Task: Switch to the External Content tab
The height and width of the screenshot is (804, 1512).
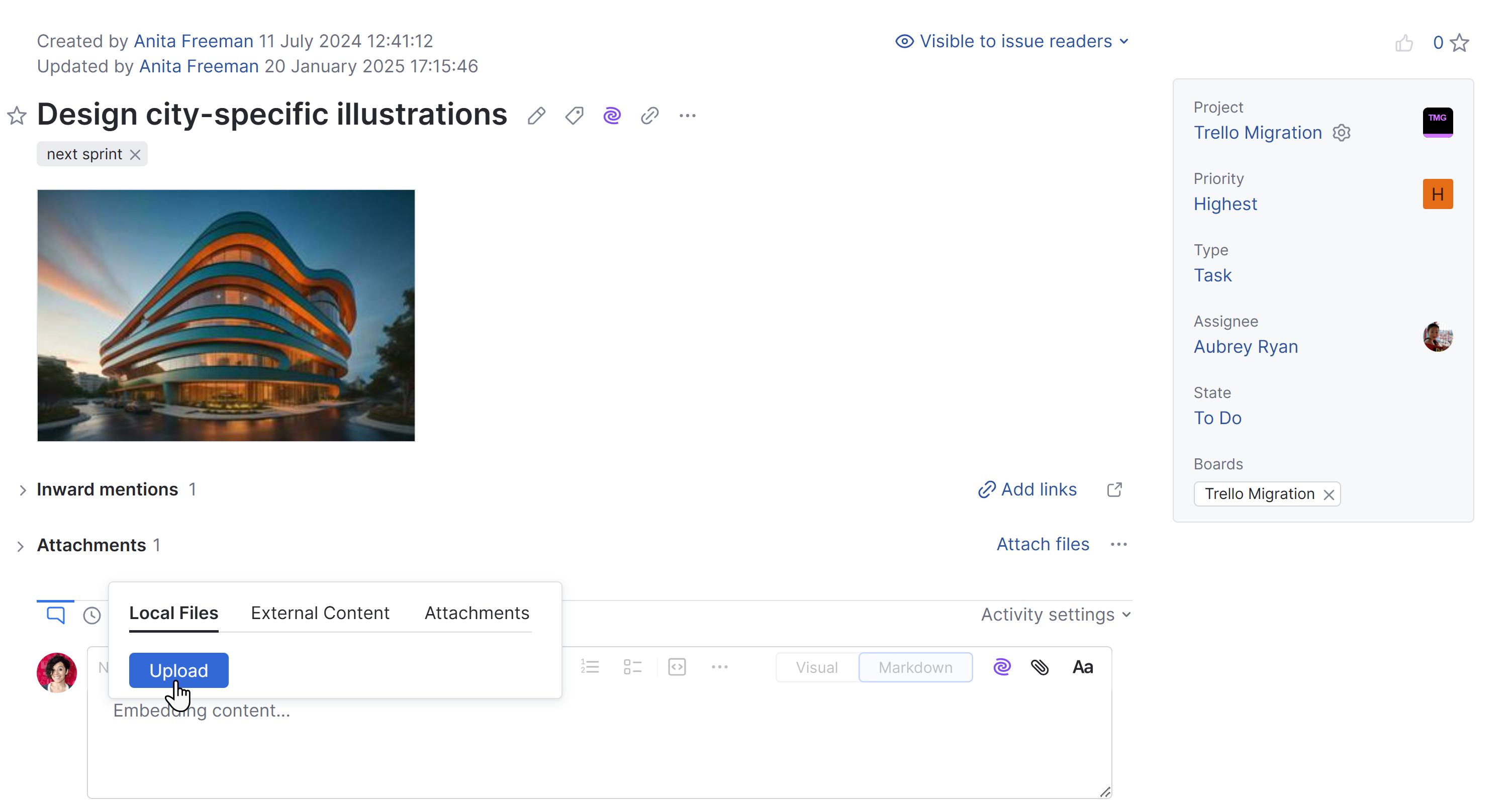Action: pyautogui.click(x=320, y=613)
